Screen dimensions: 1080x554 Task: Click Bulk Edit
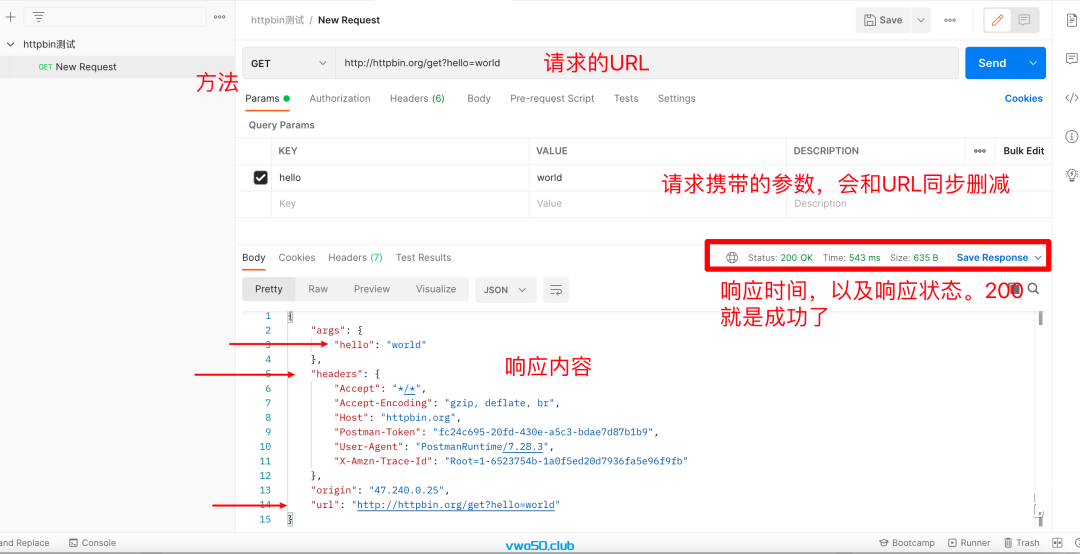pos(1024,151)
